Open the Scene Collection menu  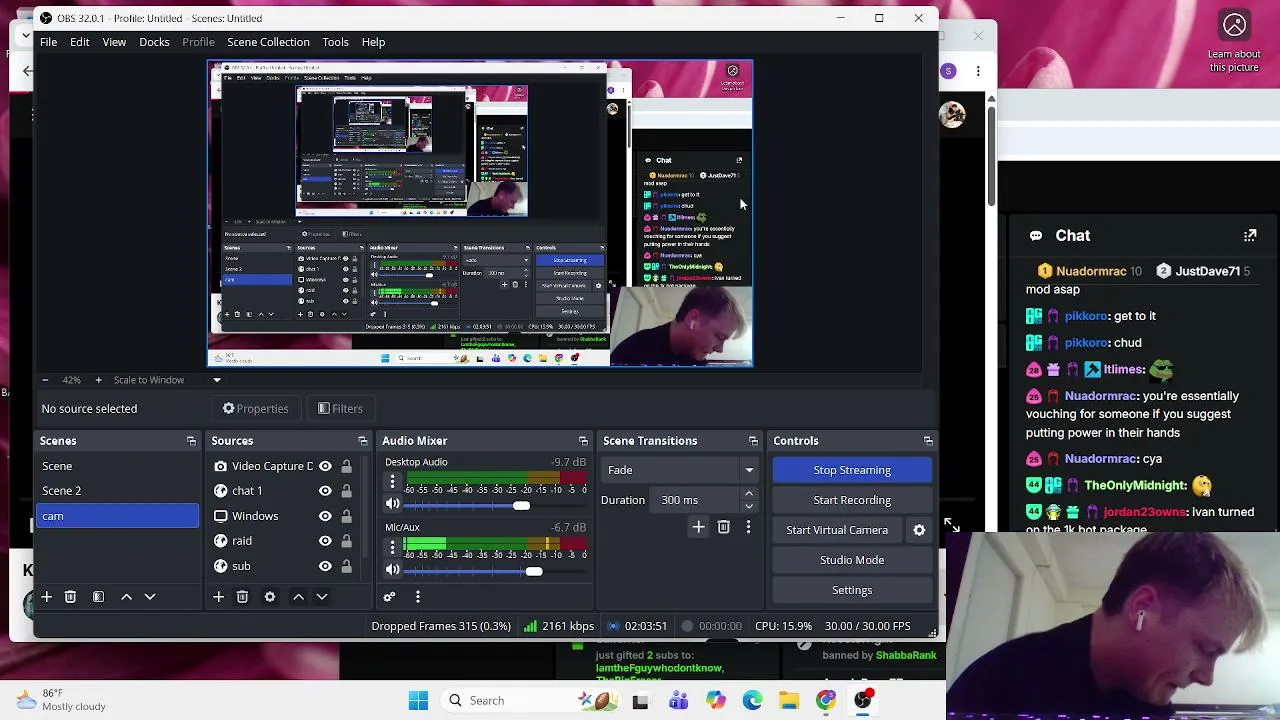click(268, 42)
